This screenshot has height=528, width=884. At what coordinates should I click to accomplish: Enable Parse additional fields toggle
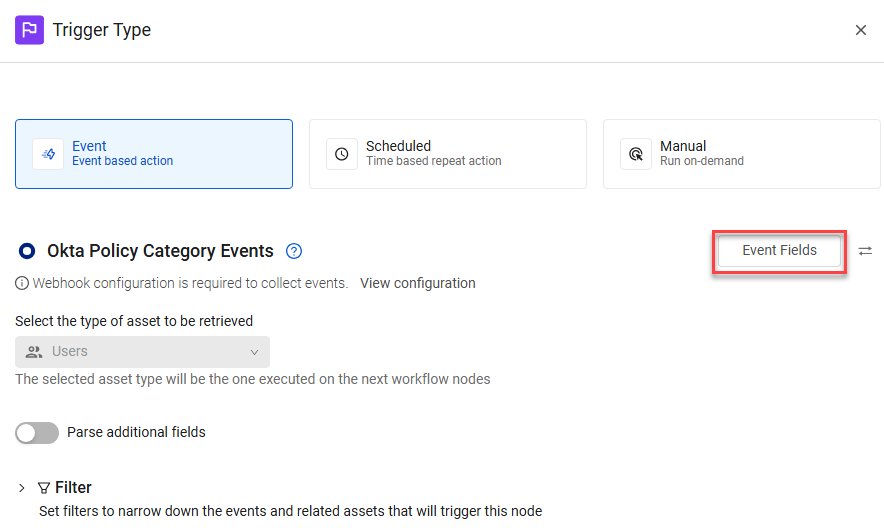(37, 433)
